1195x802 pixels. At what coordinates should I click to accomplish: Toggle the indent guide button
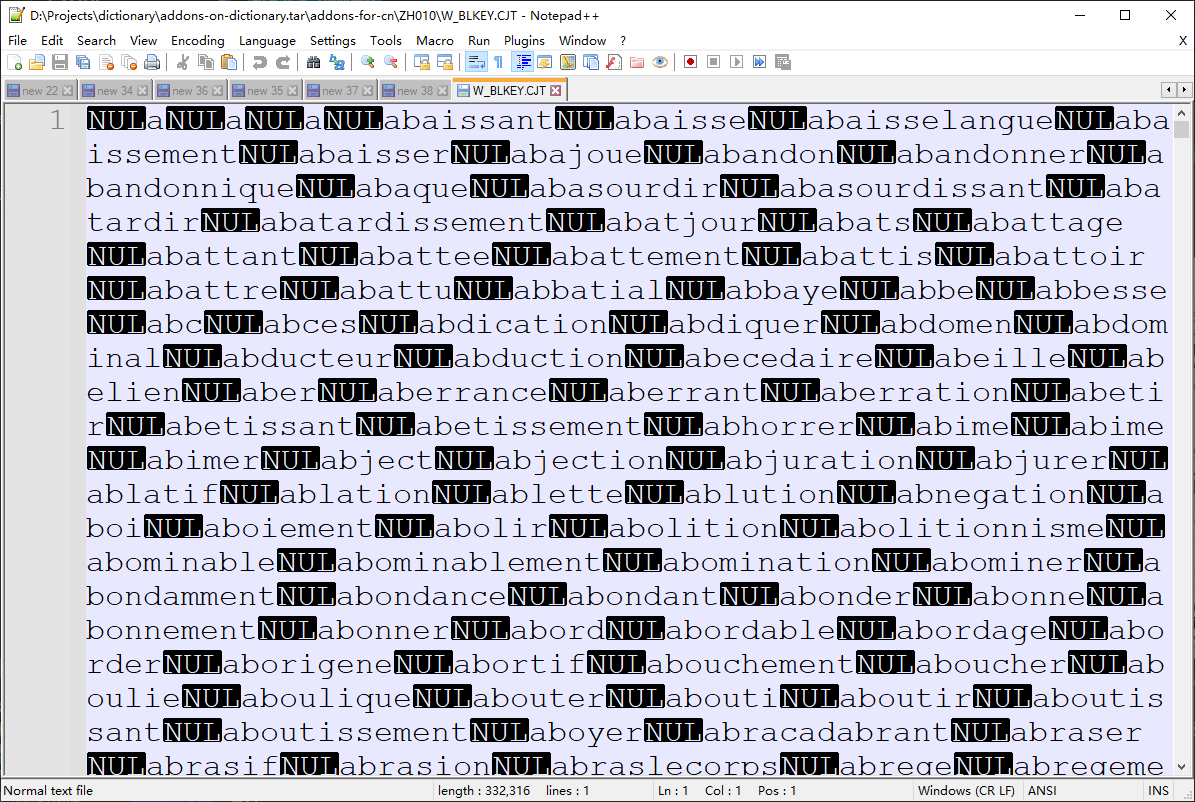522,62
